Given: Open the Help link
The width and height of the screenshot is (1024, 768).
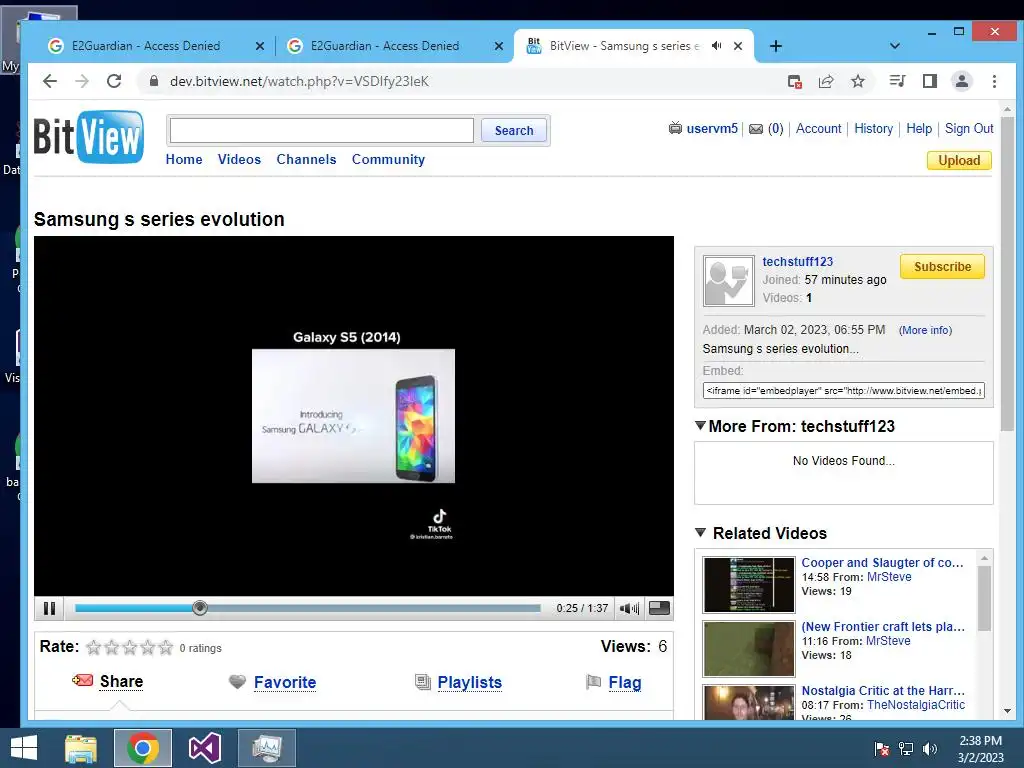Looking at the screenshot, I should pyautogui.click(x=919, y=129).
